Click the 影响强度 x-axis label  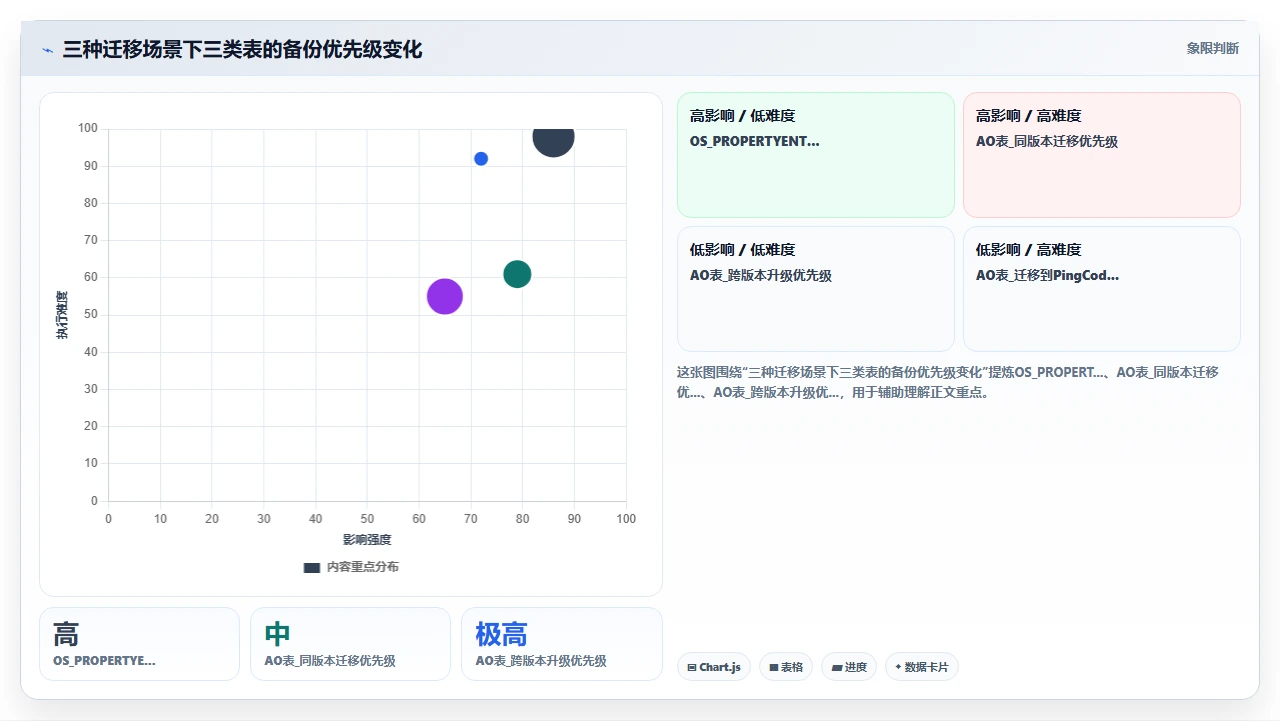367,540
